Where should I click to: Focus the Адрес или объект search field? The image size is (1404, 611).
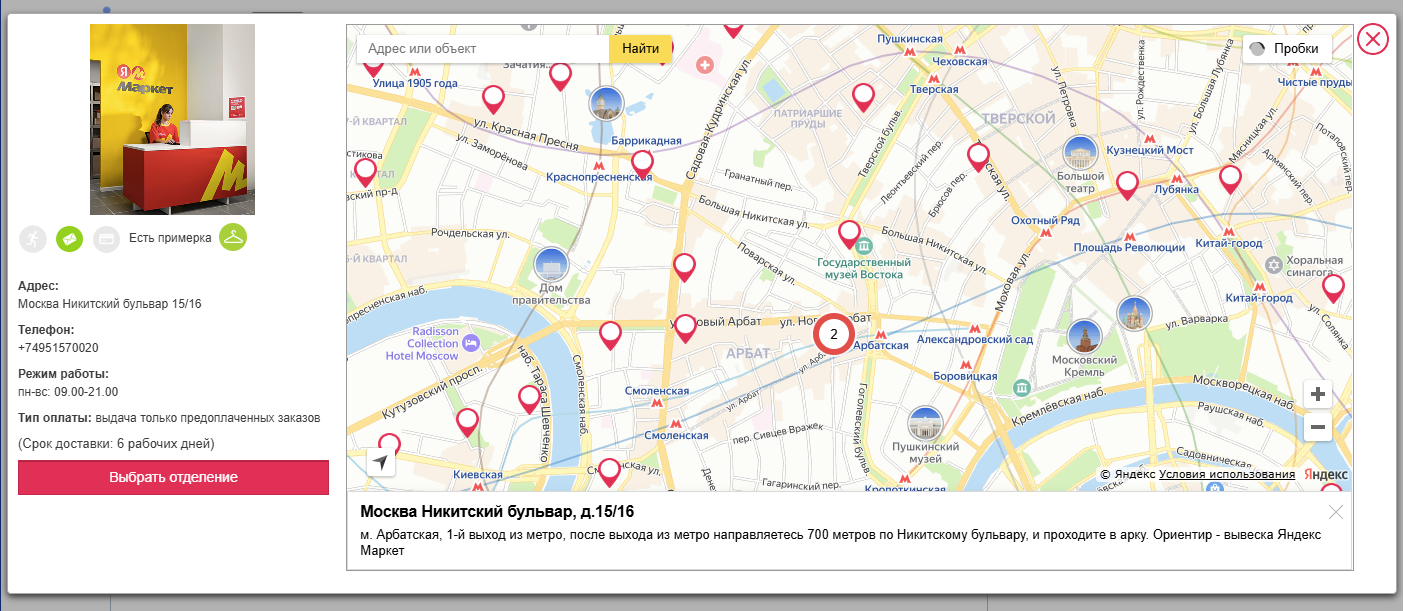pos(483,48)
